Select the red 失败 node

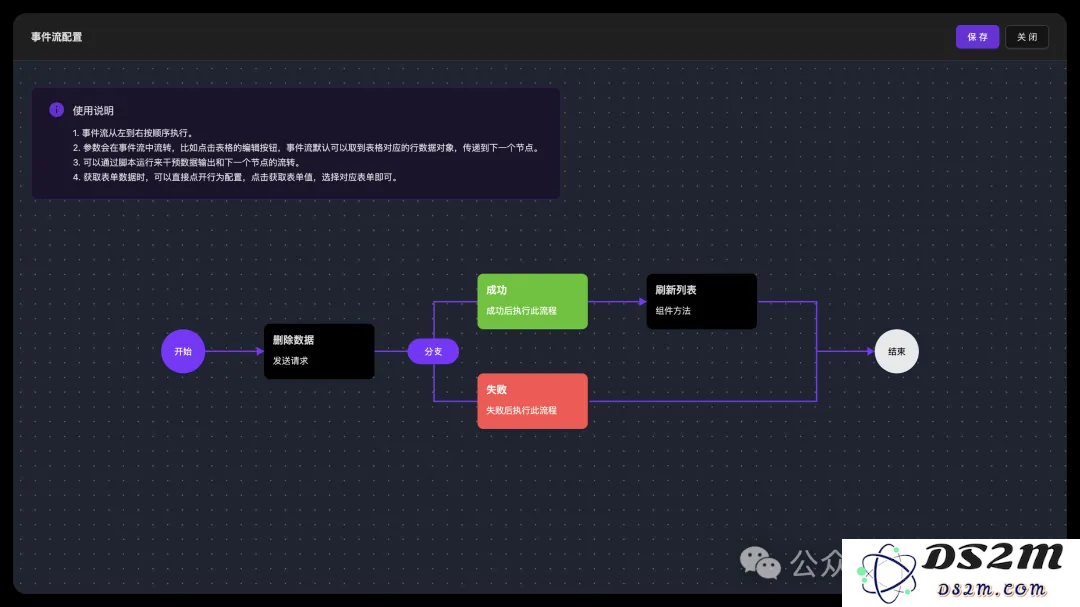click(x=532, y=401)
